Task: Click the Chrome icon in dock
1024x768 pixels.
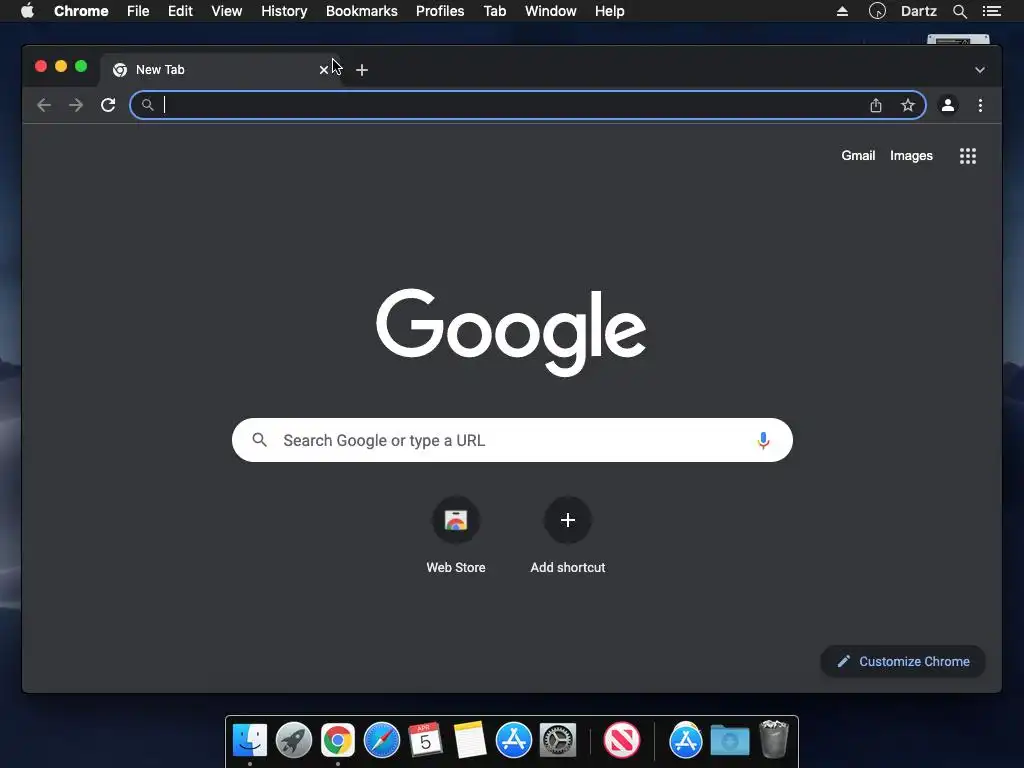Action: (x=338, y=741)
